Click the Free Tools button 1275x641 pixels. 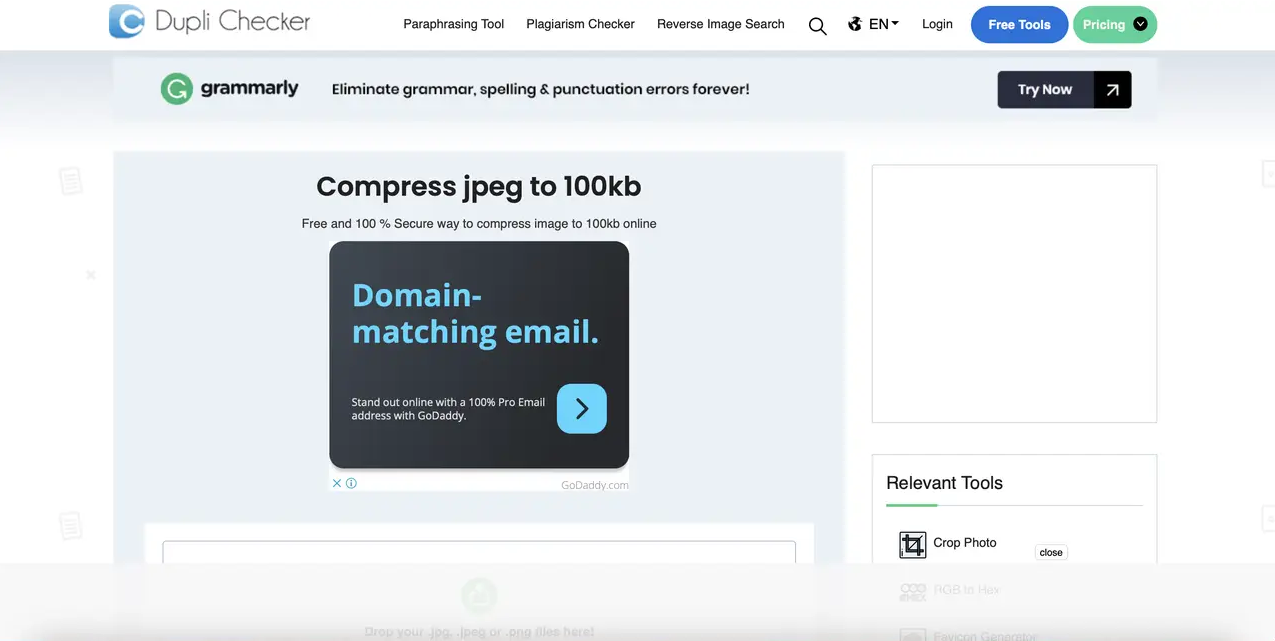click(x=1019, y=25)
